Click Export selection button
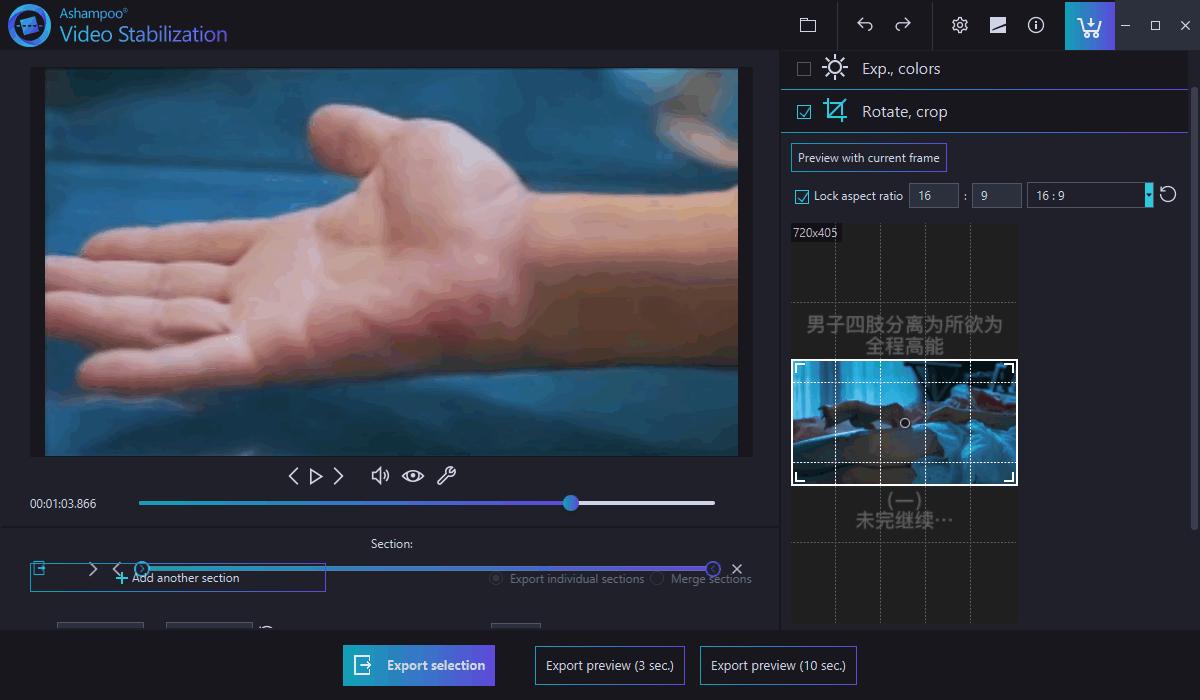 (x=419, y=665)
